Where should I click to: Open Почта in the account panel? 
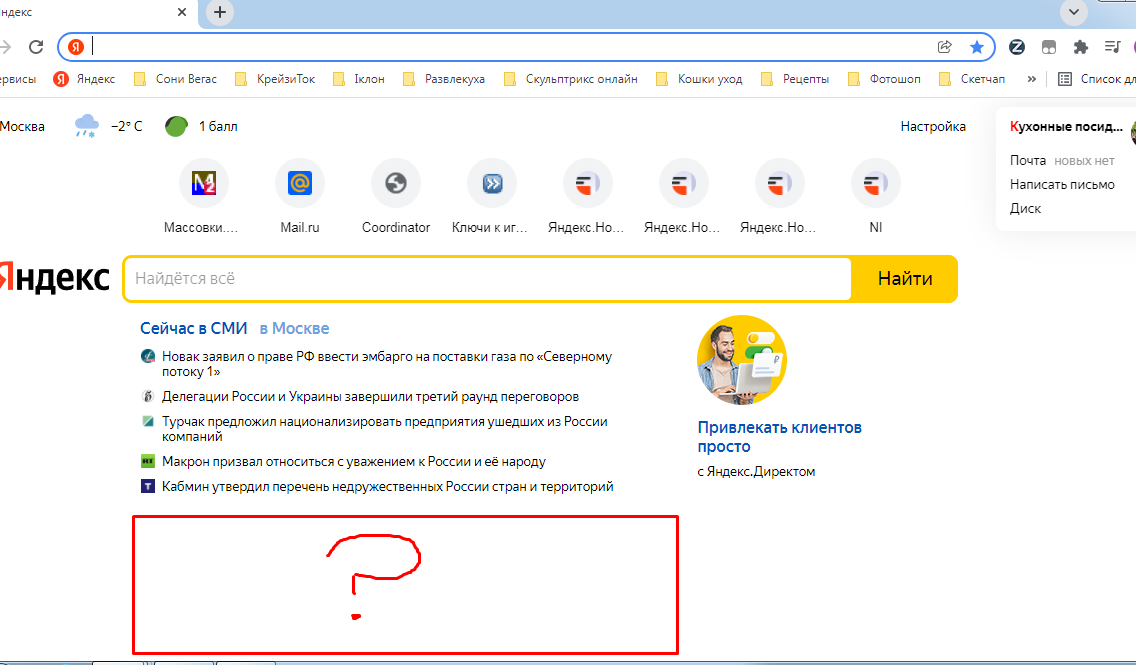point(1027,160)
